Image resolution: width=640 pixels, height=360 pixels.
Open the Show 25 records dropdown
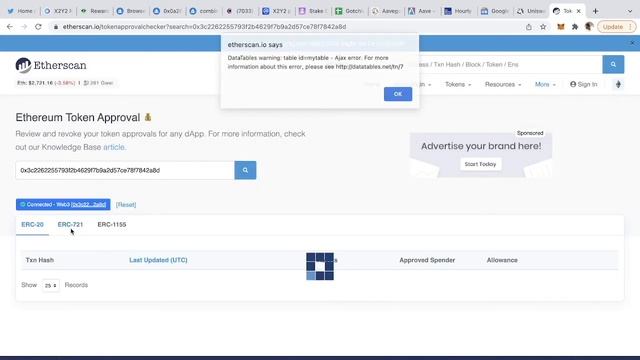(51, 285)
